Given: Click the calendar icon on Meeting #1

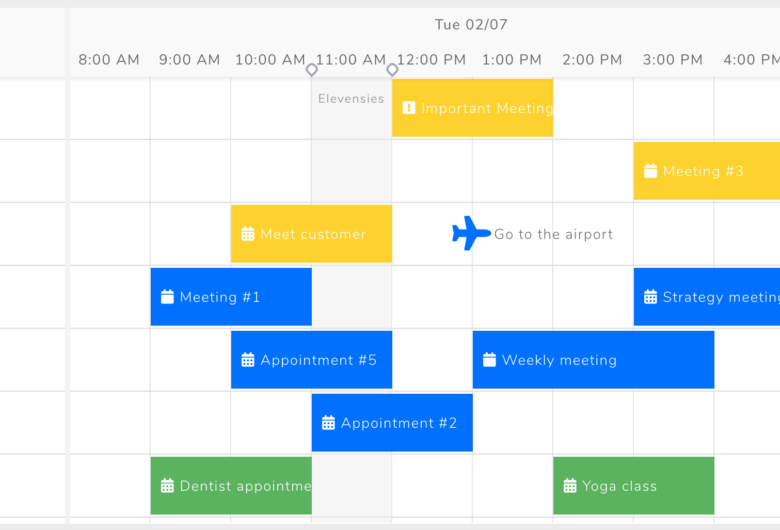Looking at the screenshot, I should [168, 297].
